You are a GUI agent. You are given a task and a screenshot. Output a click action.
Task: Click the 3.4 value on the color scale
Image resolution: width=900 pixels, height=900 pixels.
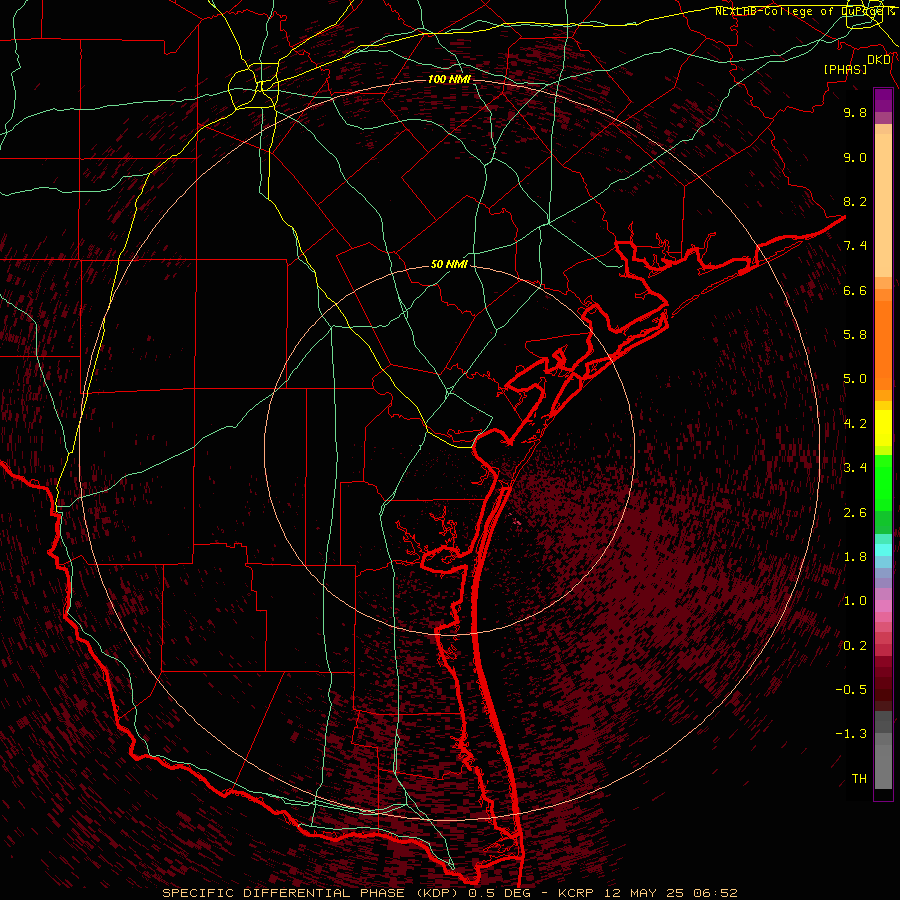click(855, 468)
